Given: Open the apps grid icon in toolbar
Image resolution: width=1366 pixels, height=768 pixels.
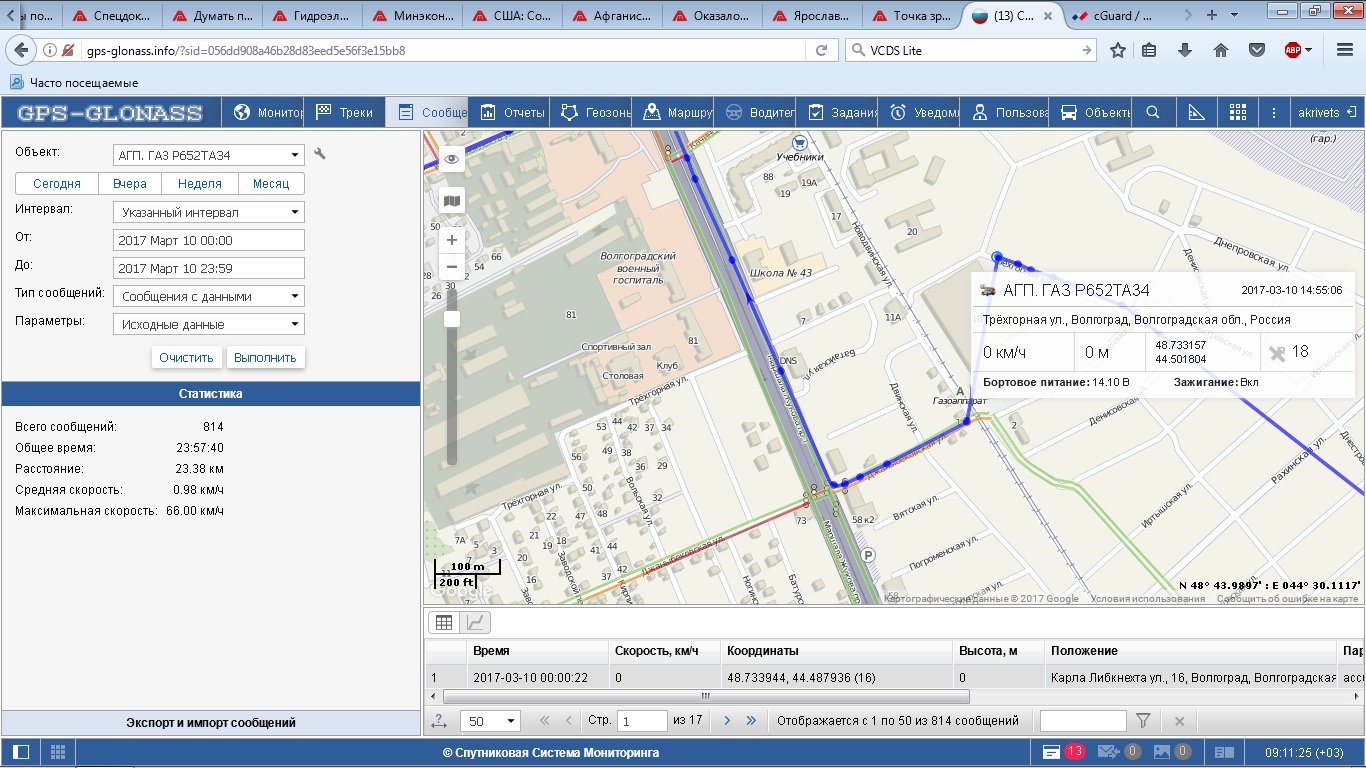Looking at the screenshot, I should coord(1238,112).
